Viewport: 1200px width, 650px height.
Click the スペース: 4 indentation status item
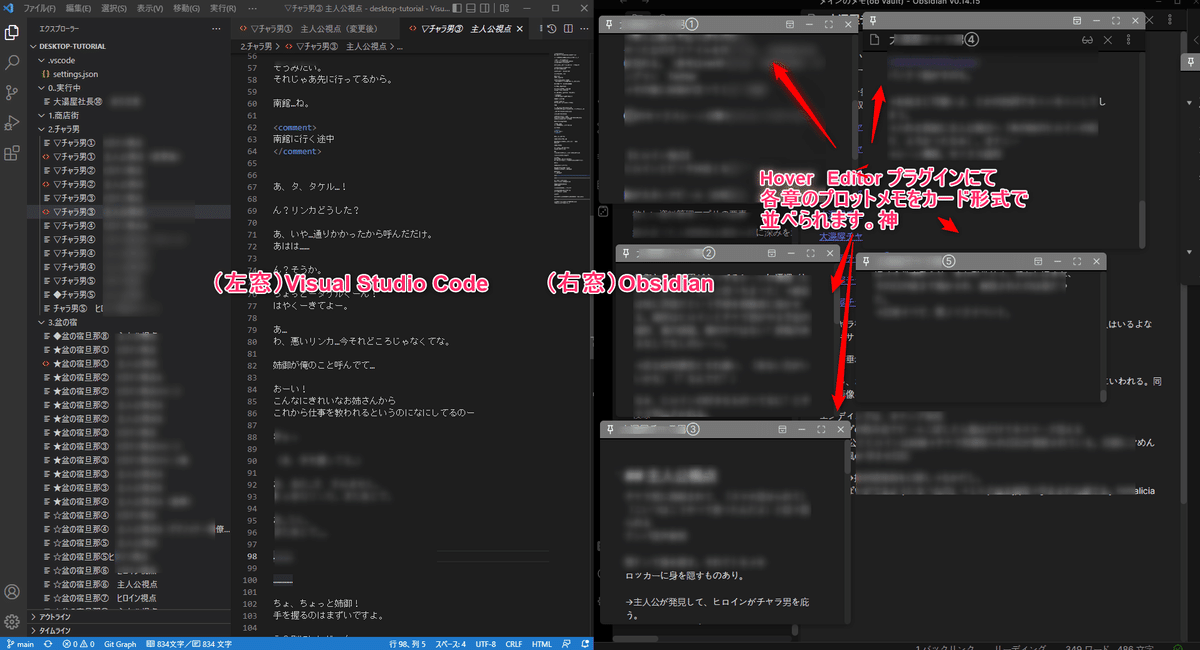(x=451, y=644)
